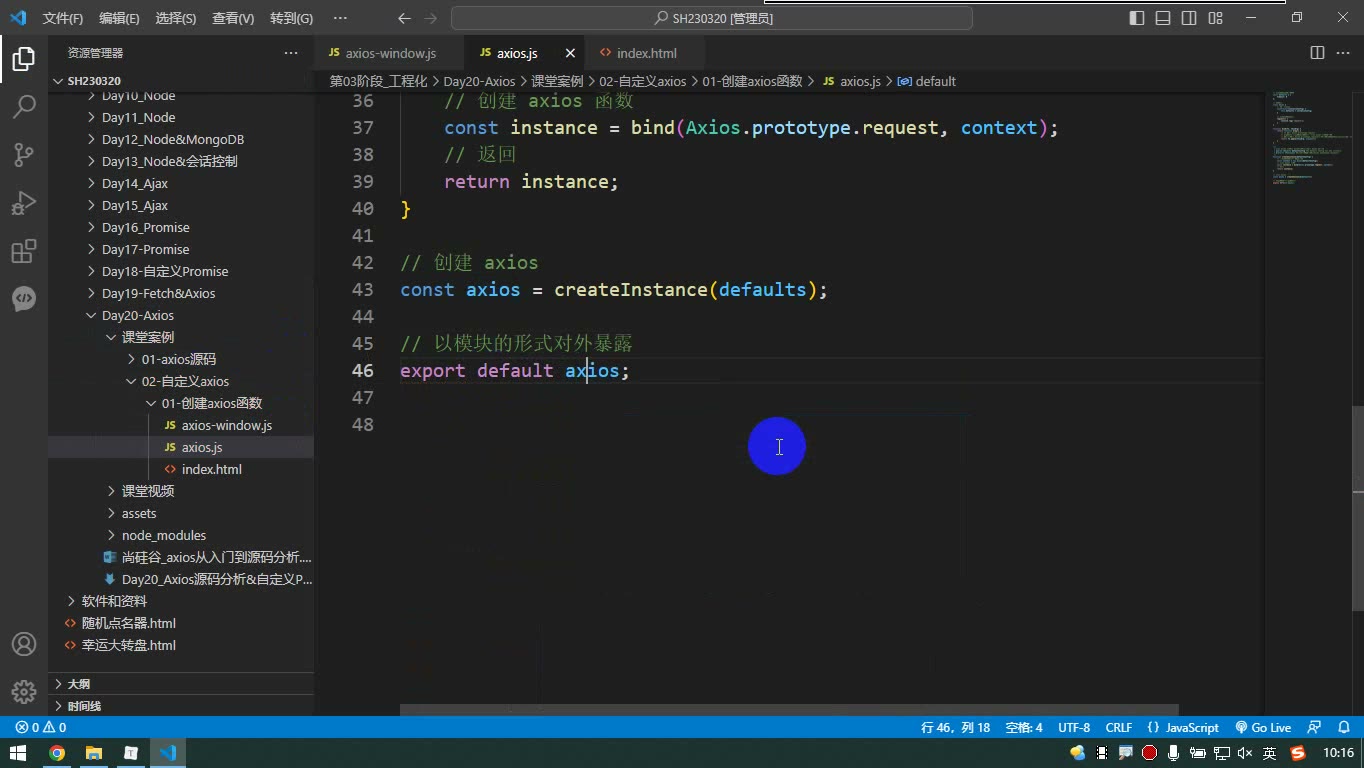Toggle bottom panel layout button
This screenshot has height=768, width=1364.
[1163, 18]
